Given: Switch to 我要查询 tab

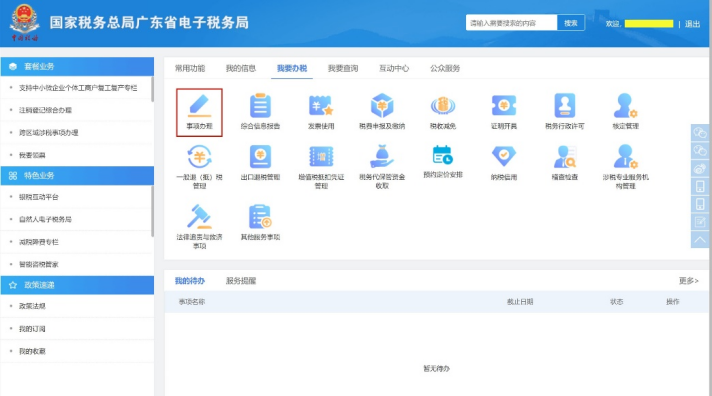Looking at the screenshot, I should click(343, 69).
